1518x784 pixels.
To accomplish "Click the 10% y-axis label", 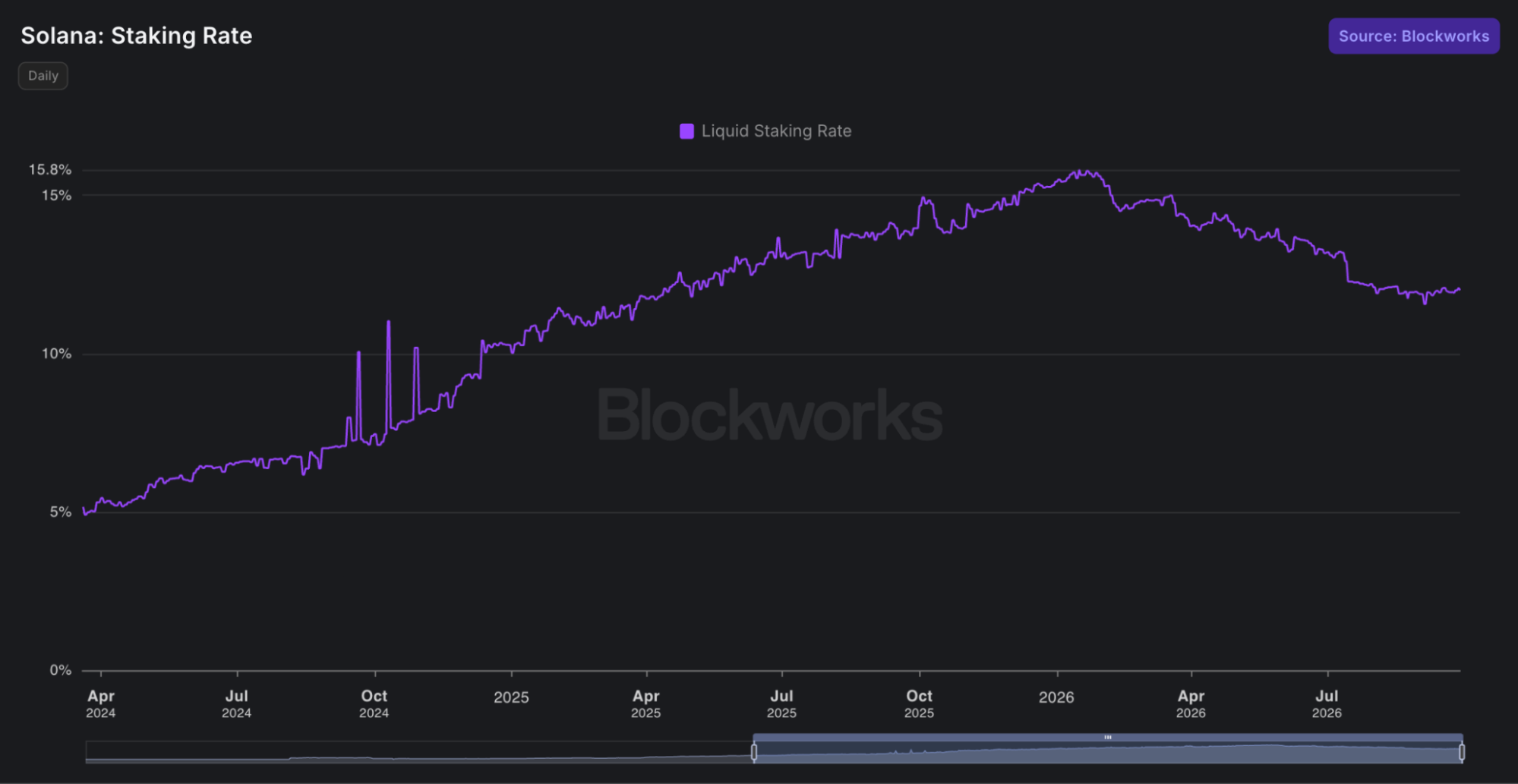I will 56,354.
